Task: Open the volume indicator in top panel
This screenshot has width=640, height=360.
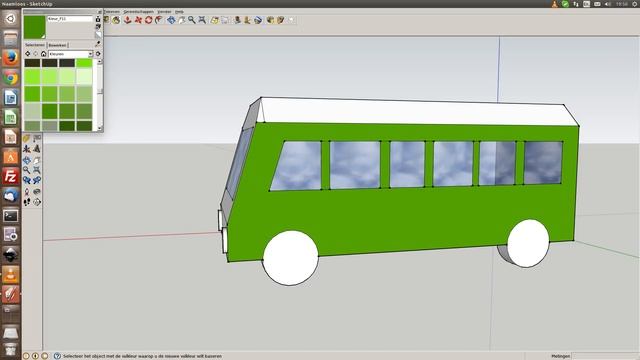Action: tap(608, 4)
